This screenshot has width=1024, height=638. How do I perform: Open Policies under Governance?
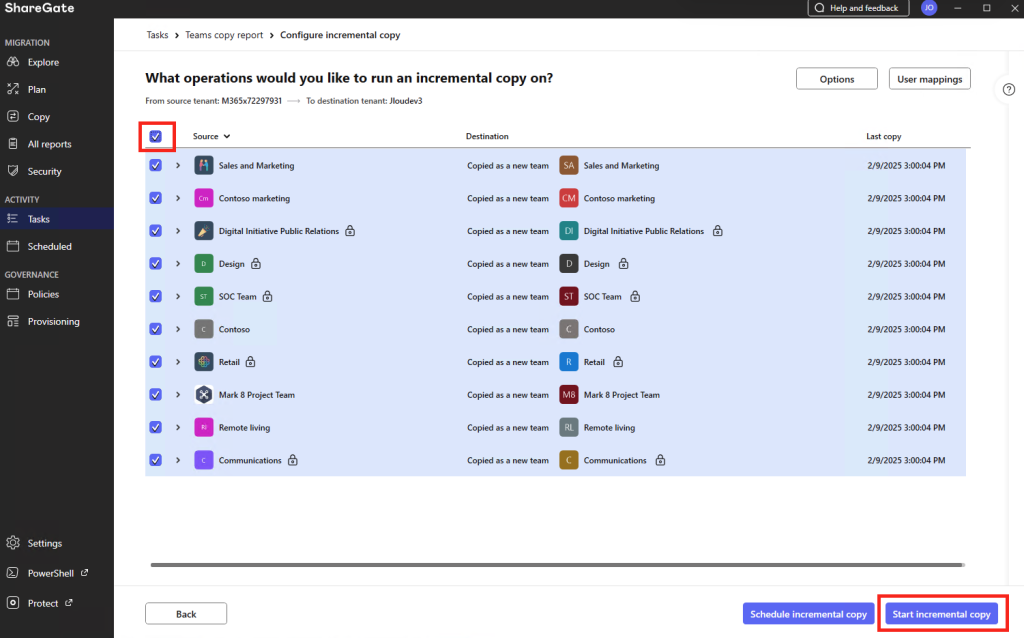[57, 295]
